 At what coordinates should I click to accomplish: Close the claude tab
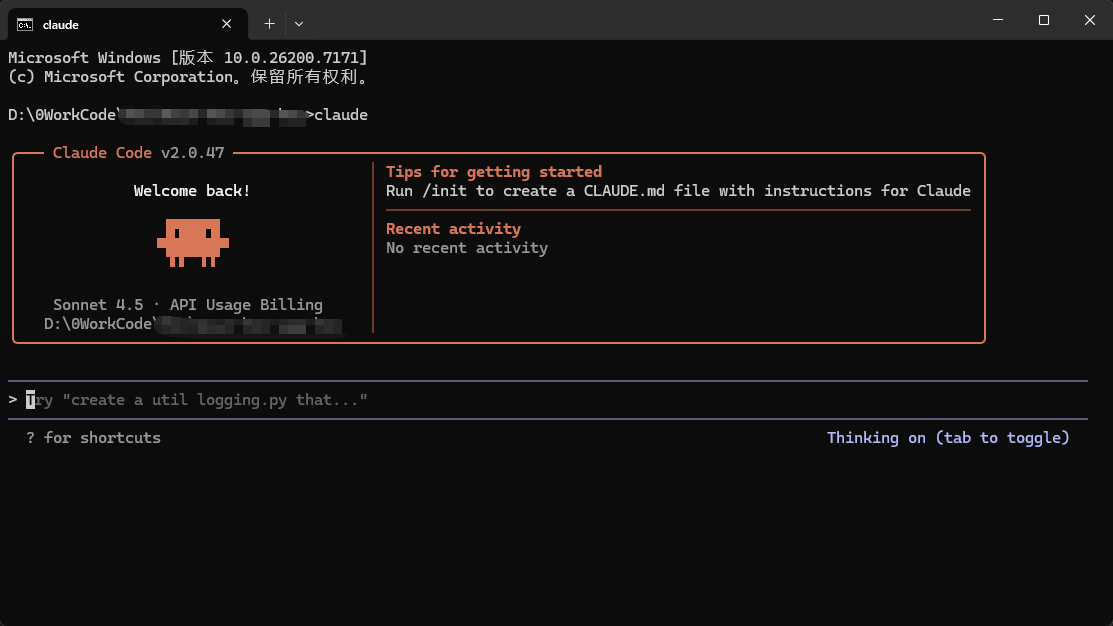coord(226,24)
